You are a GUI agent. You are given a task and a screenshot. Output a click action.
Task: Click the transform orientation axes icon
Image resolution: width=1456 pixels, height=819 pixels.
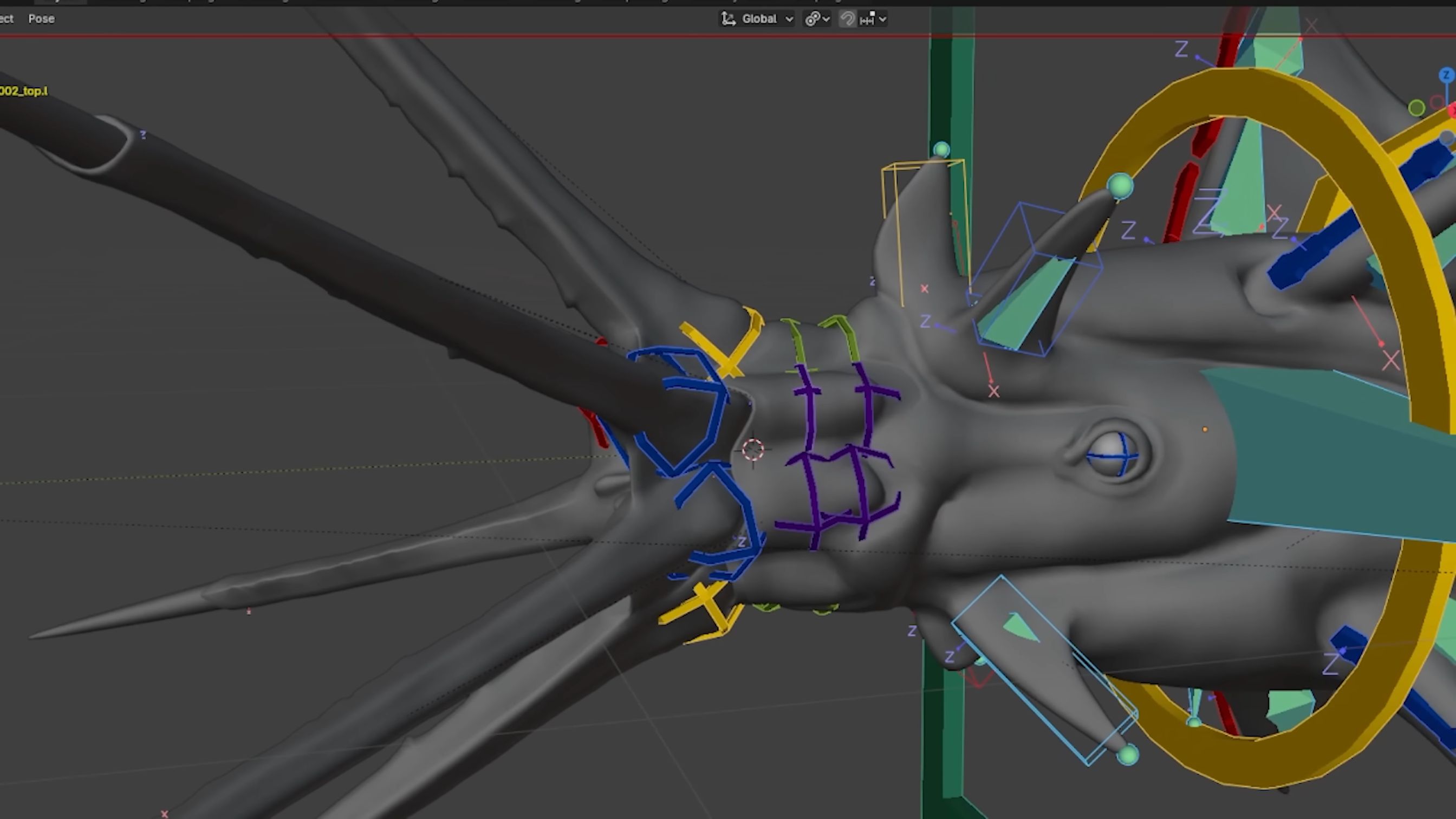[728, 18]
